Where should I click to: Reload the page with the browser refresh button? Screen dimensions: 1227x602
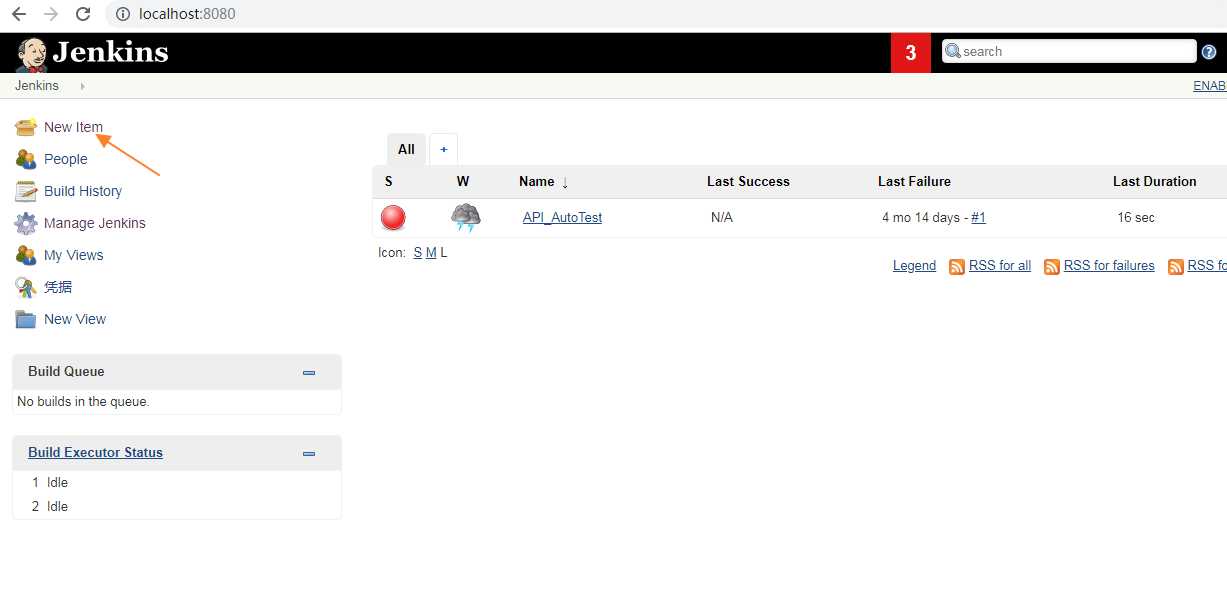[x=83, y=15]
